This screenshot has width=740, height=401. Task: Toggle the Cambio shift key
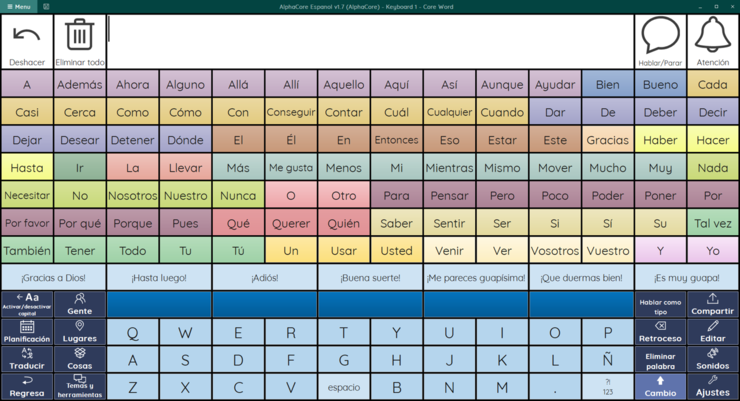coord(660,386)
